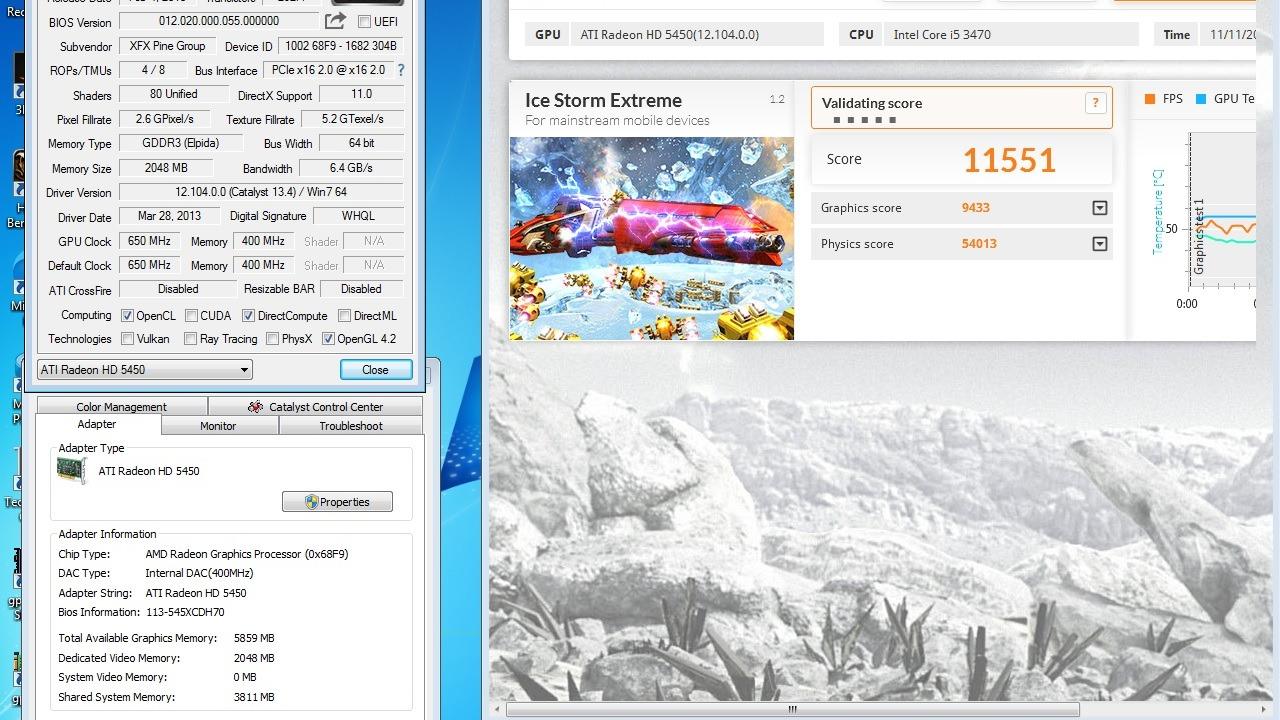Click the blue GPU temperature legend square
1280x720 pixels.
tap(1200, 99)
